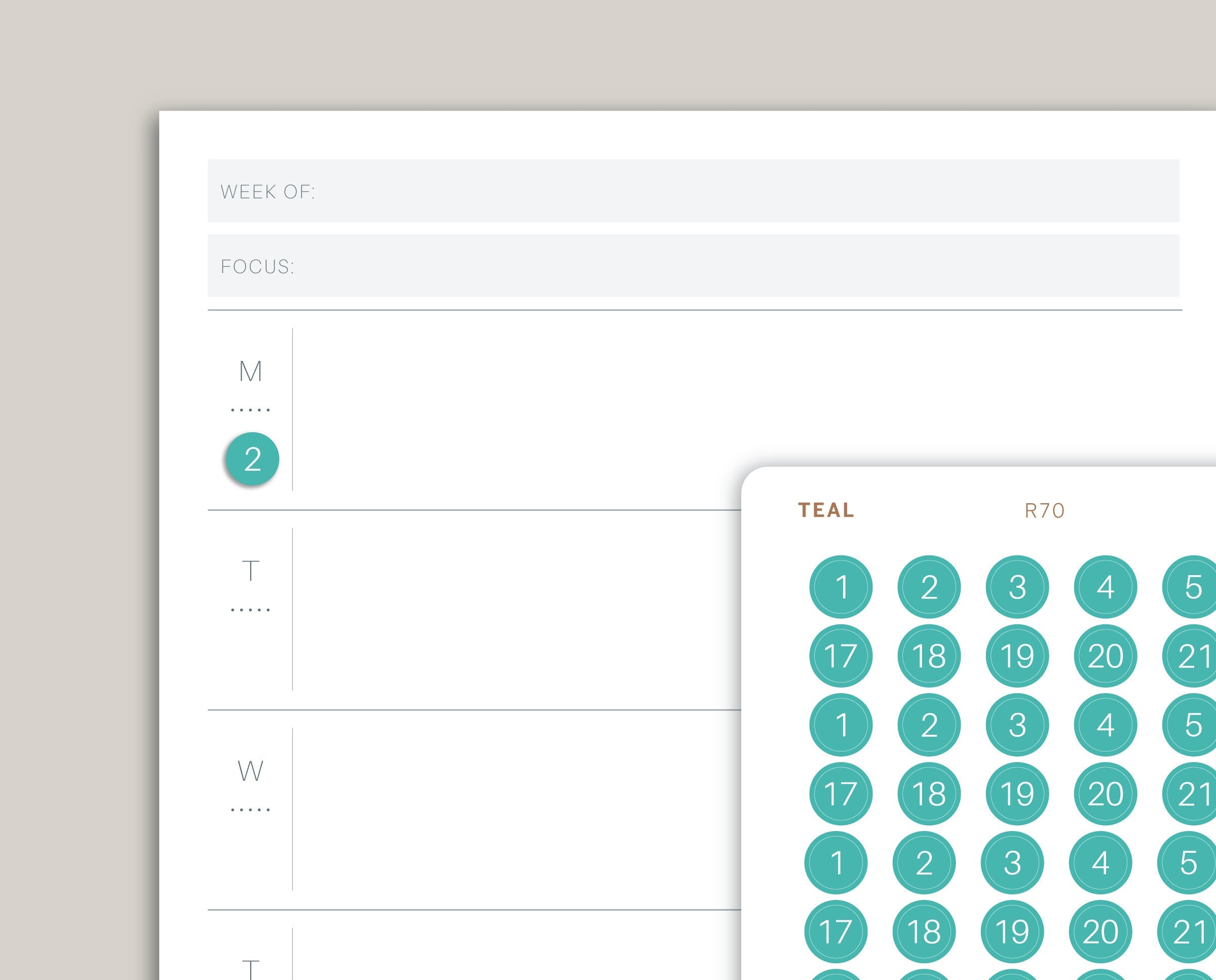Click the dotted line under the W label
The width and height of the screenshot is (1216, 980).
point(251,810)
